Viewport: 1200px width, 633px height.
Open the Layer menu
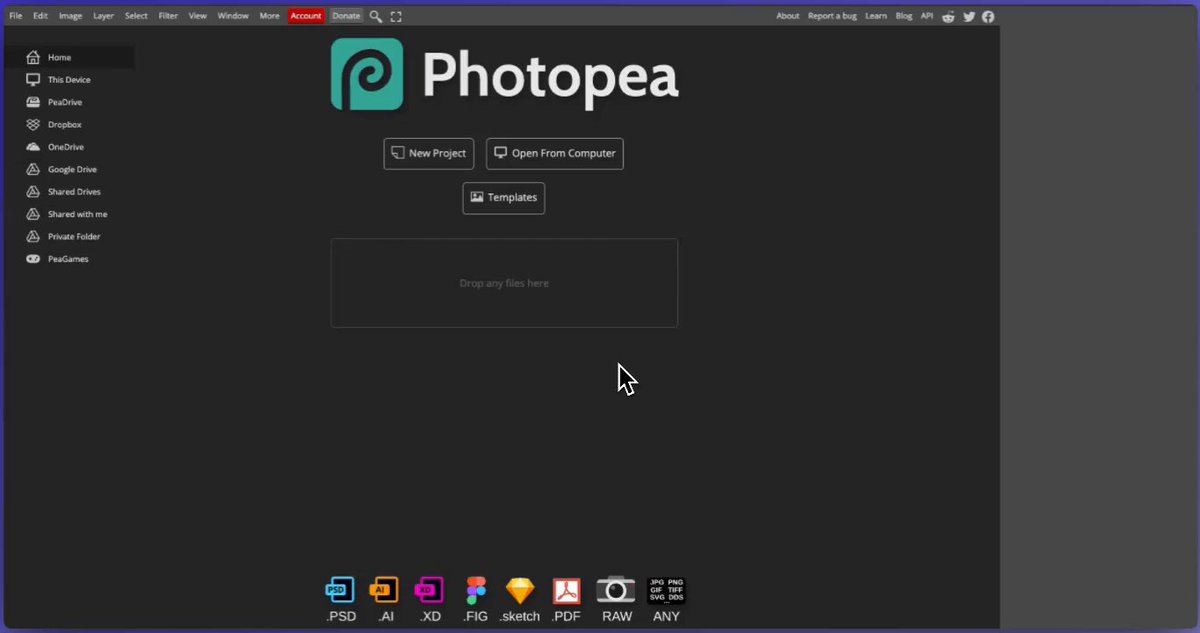click(x=103, y=16)
